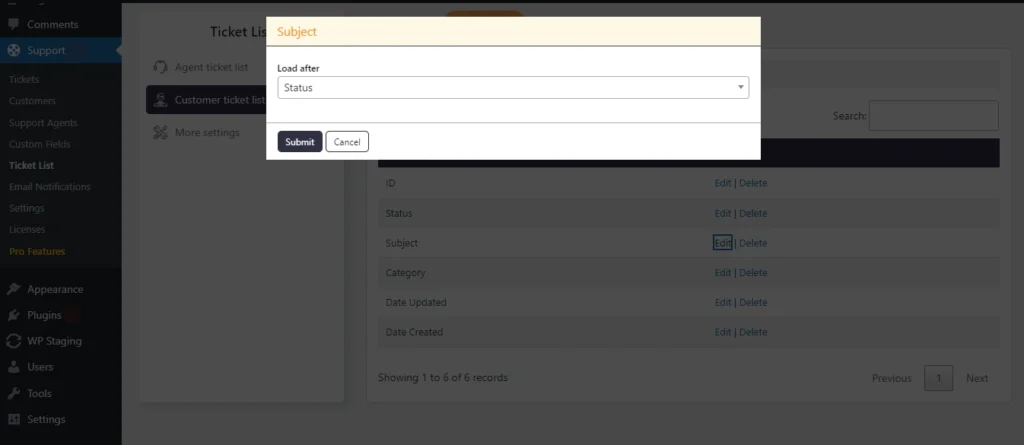This screenshot has width=1024, height=445.
Task: Open Customers submenu item
Action: tap(32, 101)
